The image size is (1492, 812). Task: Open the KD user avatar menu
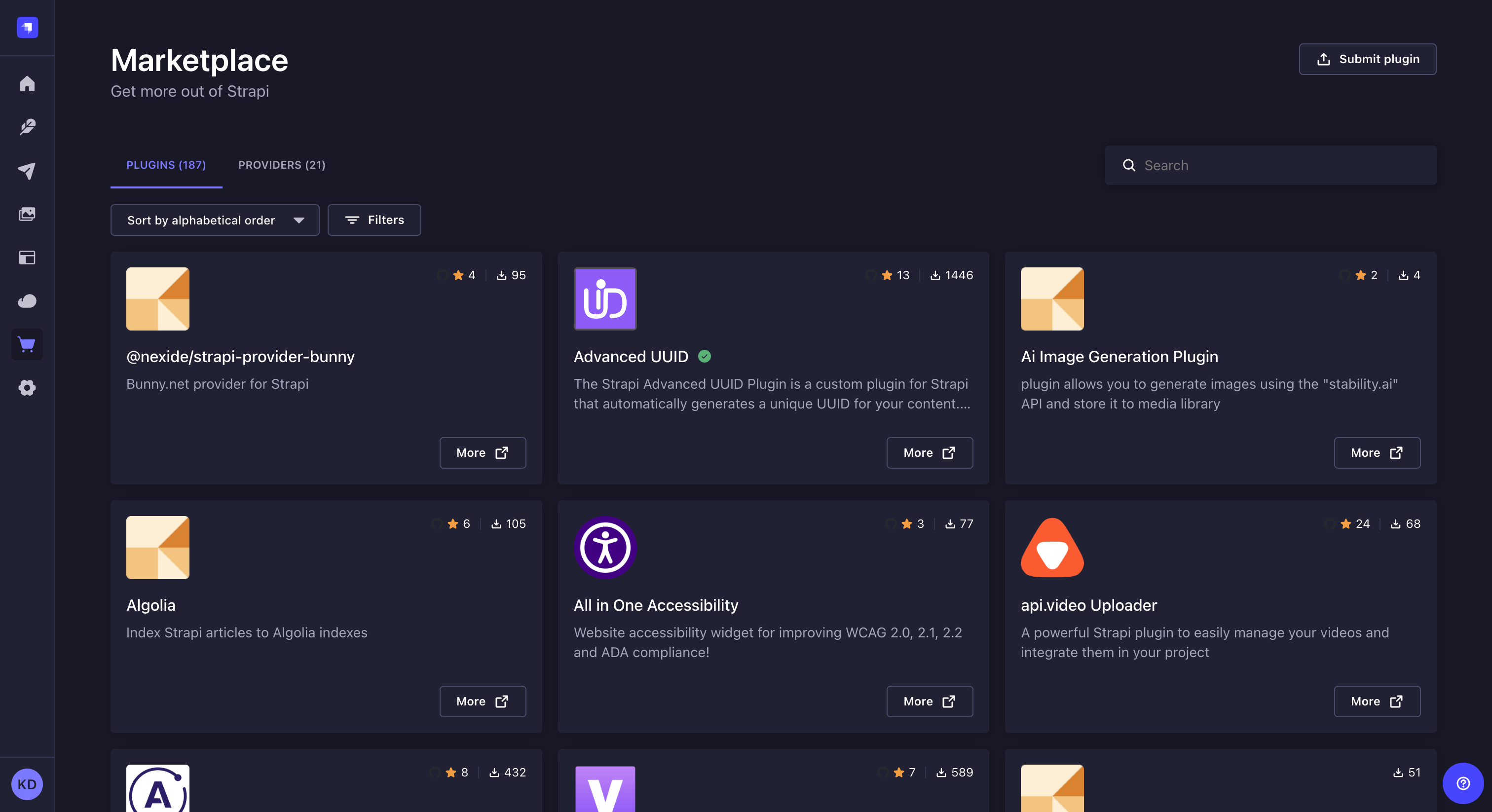click(x=27, y=784)
